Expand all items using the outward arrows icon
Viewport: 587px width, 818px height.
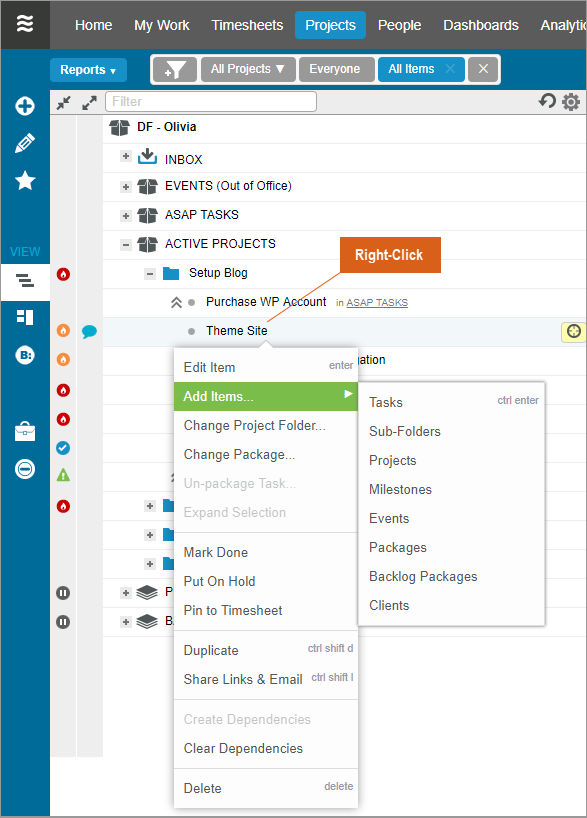88,101
